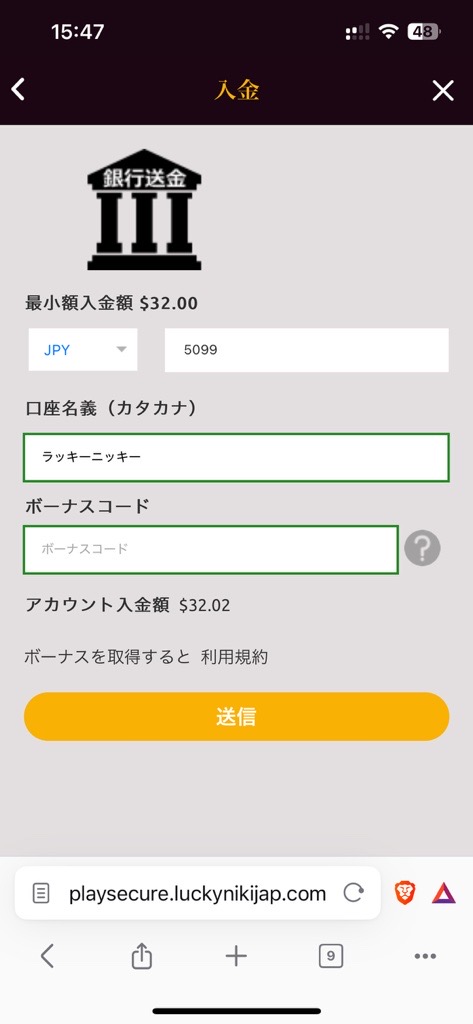
Task: Open the JPY currency dropdown
Action: [x=83, y=350]
